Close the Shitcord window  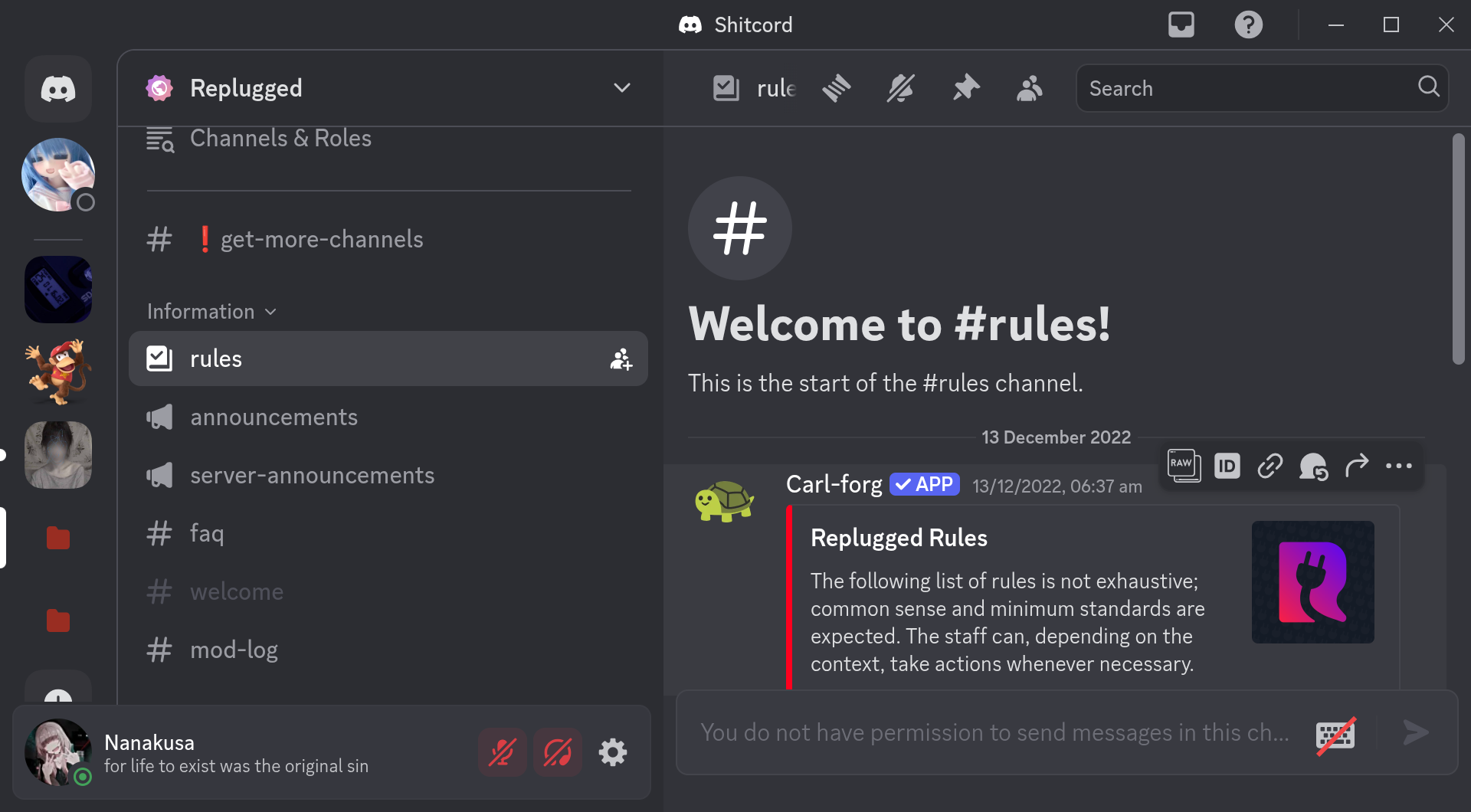click(x=1446, y=25)
